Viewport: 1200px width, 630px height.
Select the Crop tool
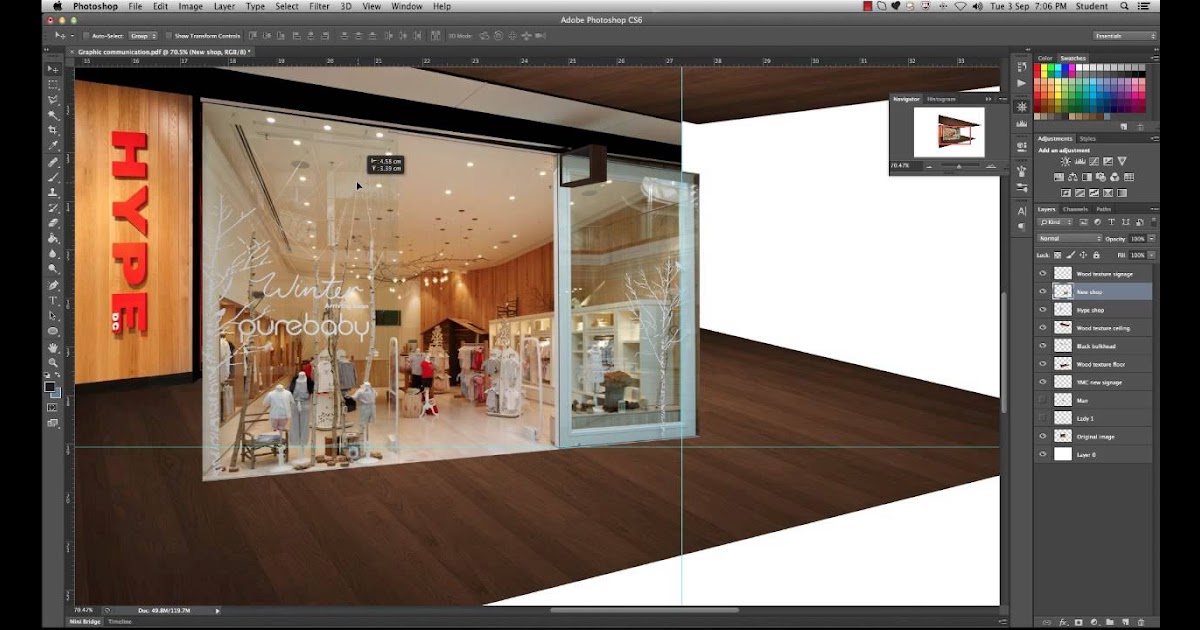[54, 131]
